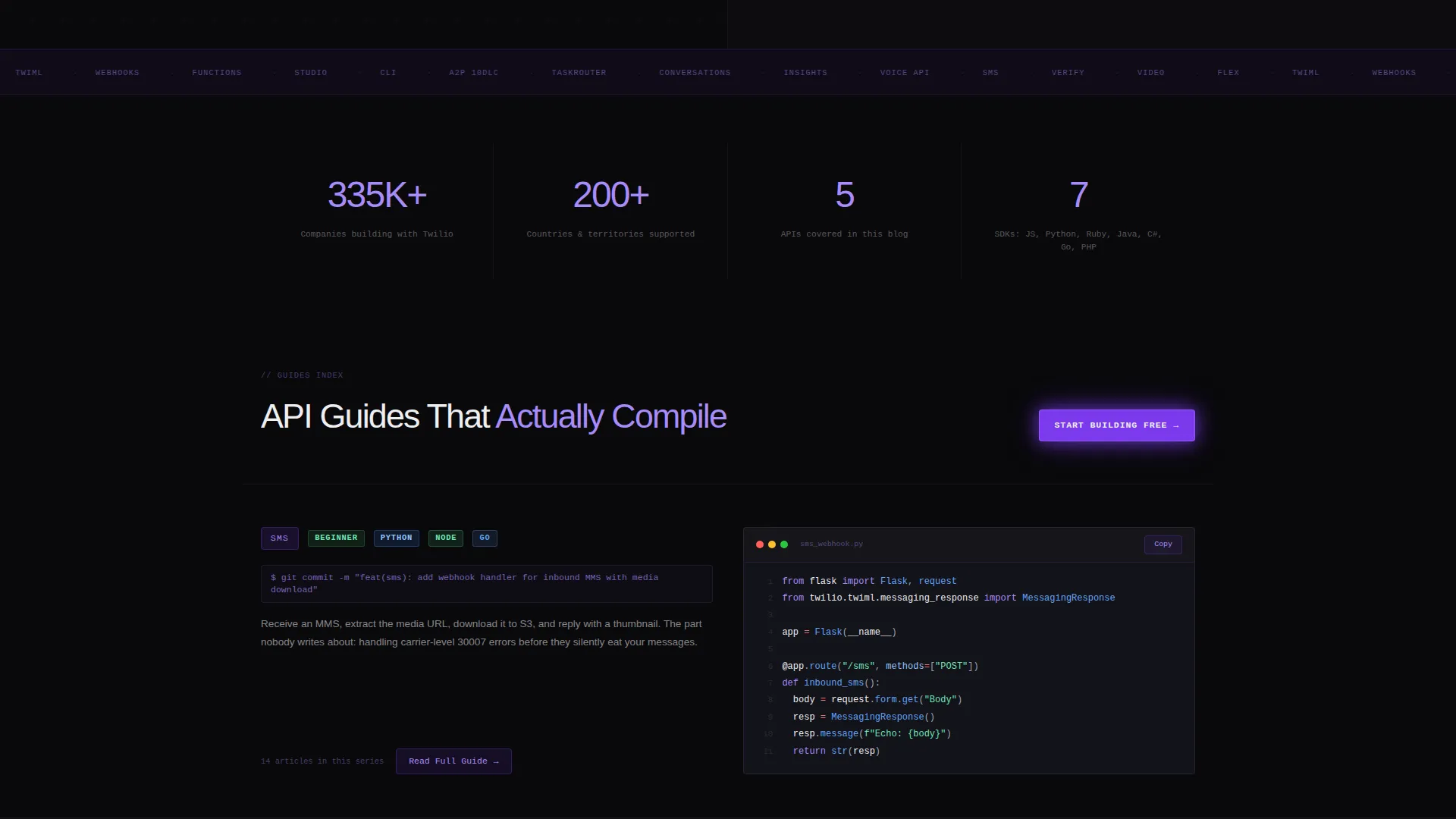Open the Read Full Guide link
Viewport: 1456px width, 819px height.
point(453,761)
